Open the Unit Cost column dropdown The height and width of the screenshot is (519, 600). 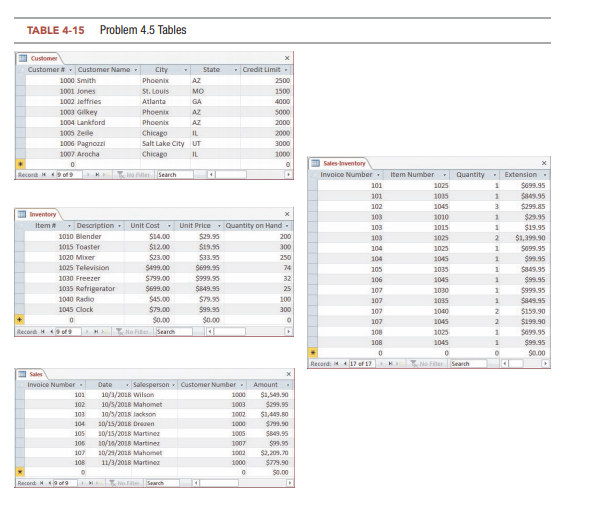click(x=169, y=226)
